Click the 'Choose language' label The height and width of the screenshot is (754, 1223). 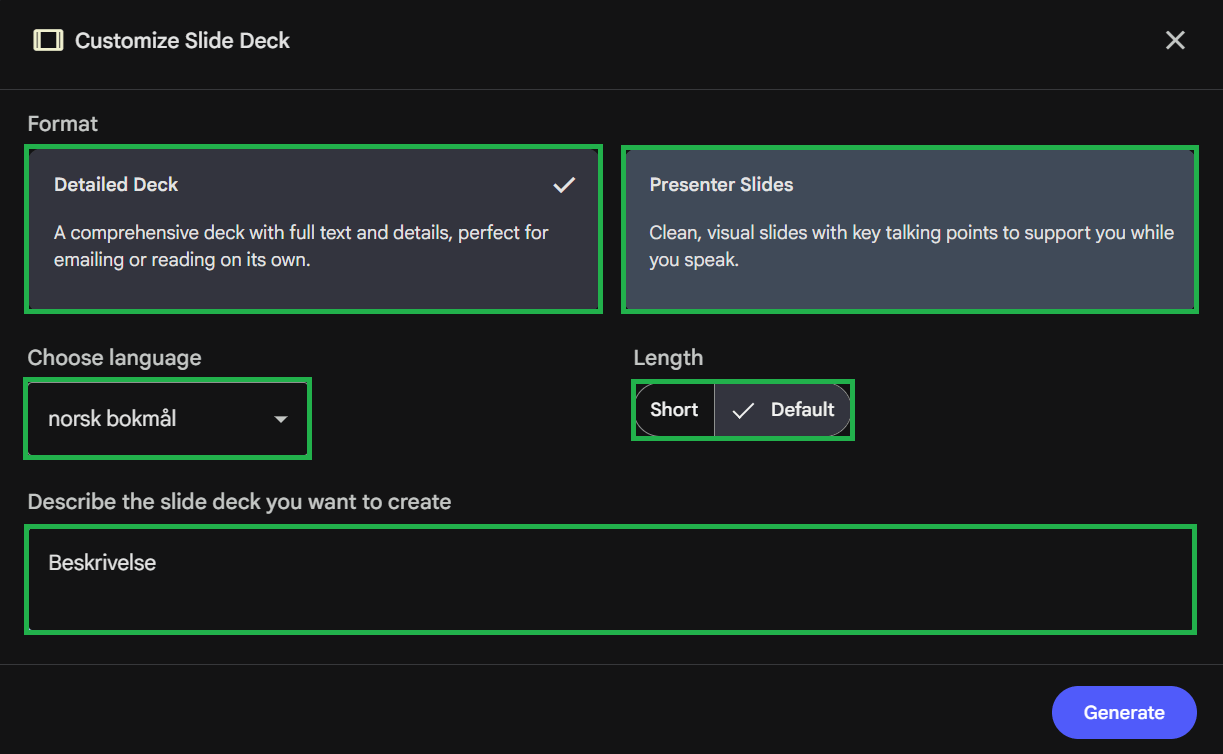point(114,358)
